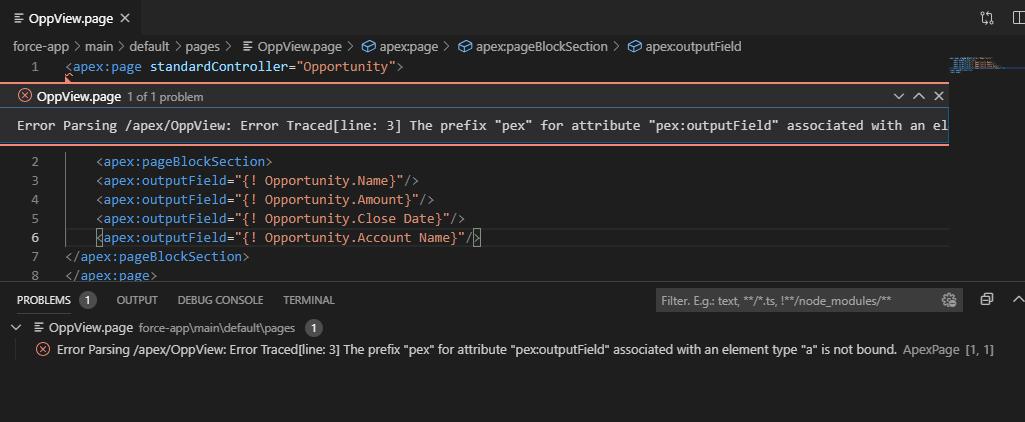Open the DEBUG CONSOLE tab
The height and width of the screenshot is (422, 1025).
click(220, 300)
